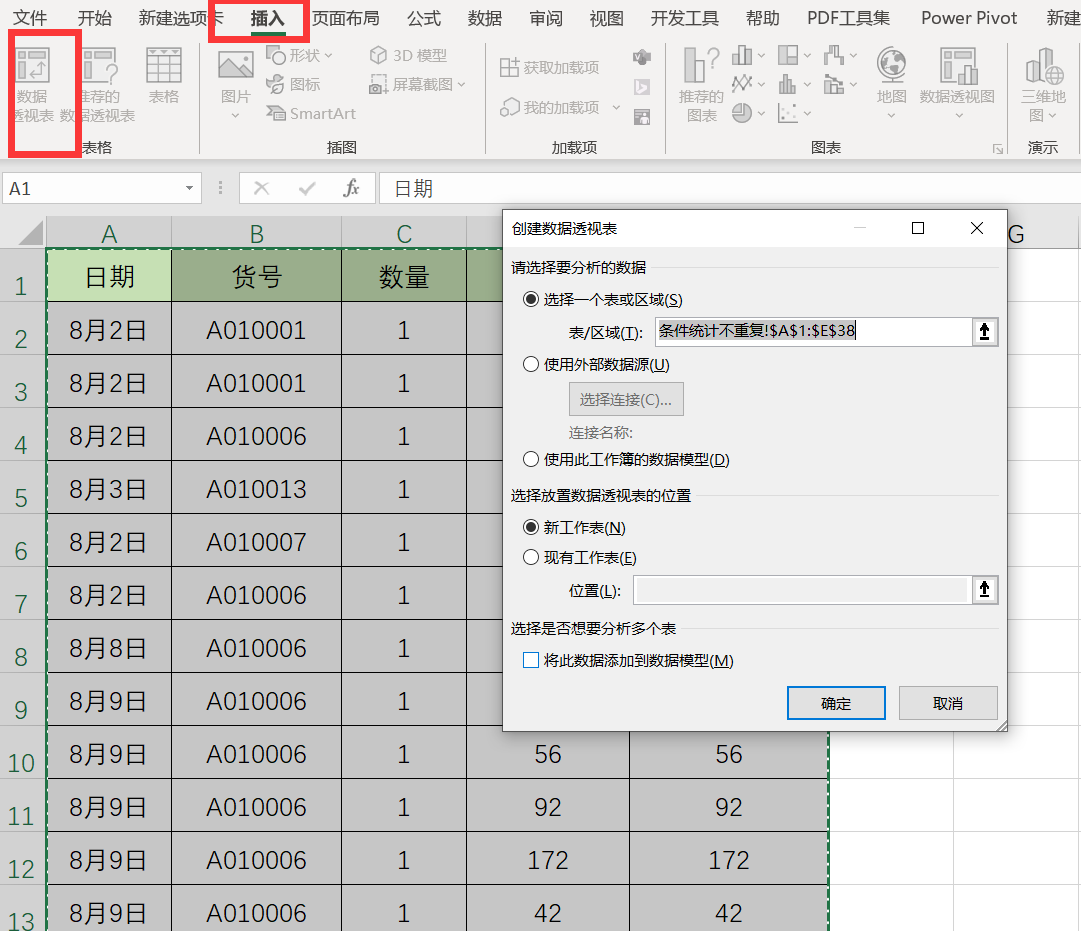Click the Bing Maps add-in icon
Screen dimensions: 1081x931
(x=642, y=86)
